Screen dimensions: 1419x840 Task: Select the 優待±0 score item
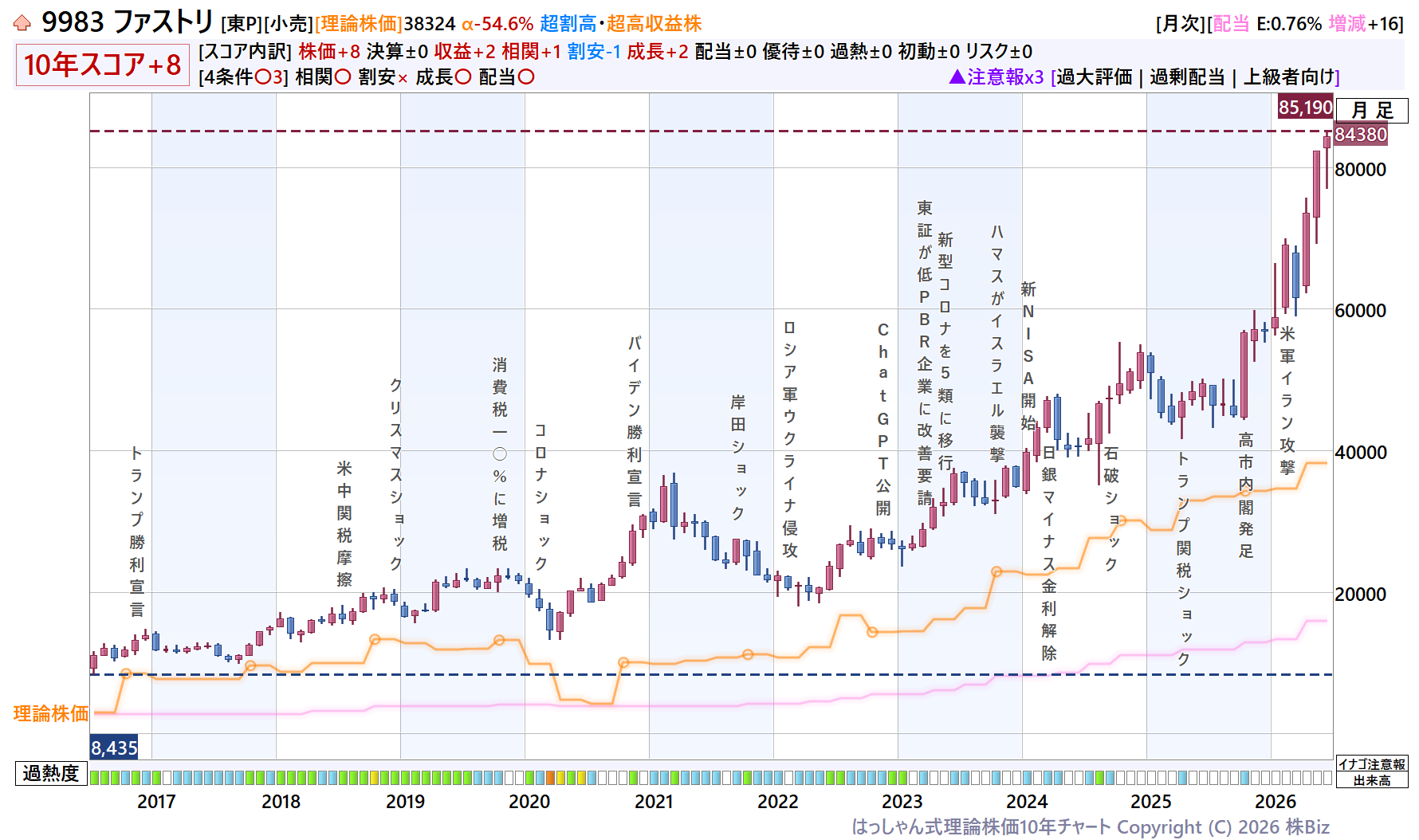[793, 52]
